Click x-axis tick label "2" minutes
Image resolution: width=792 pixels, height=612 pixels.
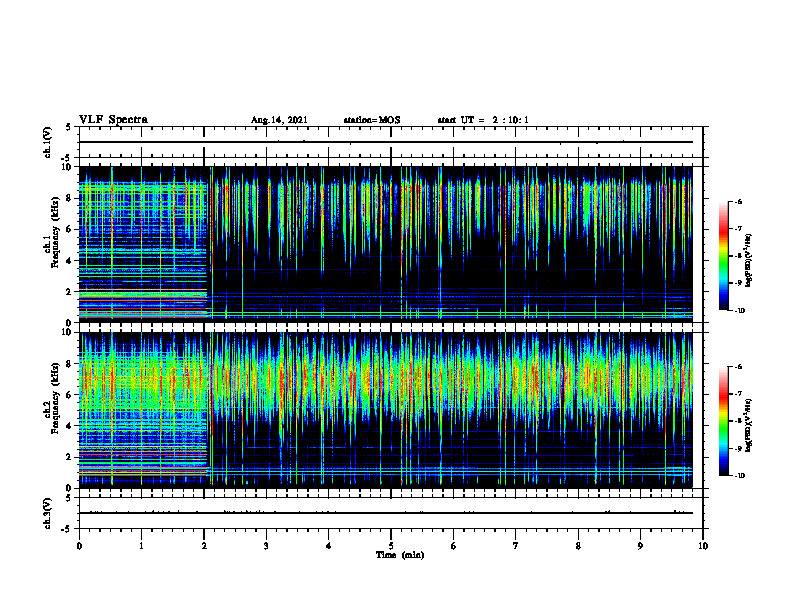204,546
